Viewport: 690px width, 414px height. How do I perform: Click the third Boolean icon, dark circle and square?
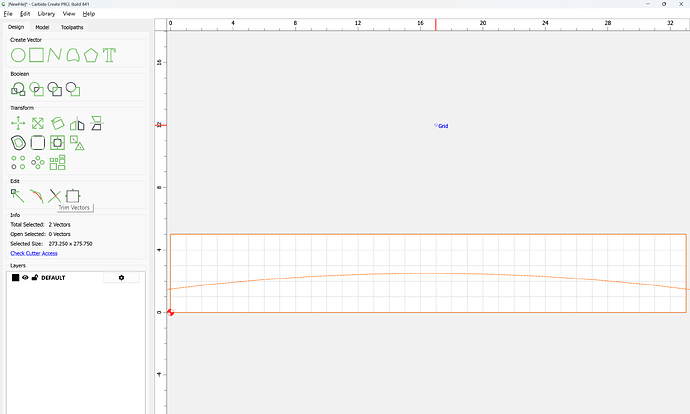tap(55, 89)
